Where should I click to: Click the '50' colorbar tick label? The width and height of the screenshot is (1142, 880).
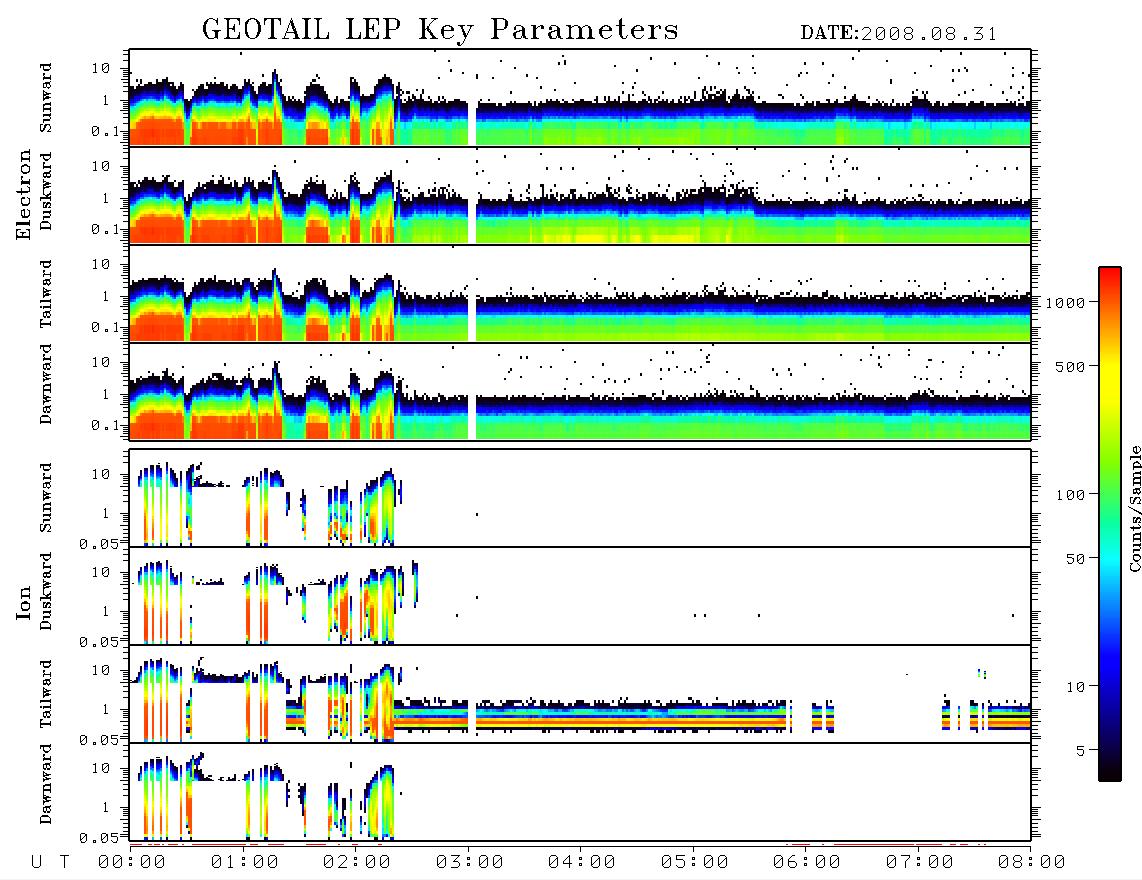pos(1075,559)
